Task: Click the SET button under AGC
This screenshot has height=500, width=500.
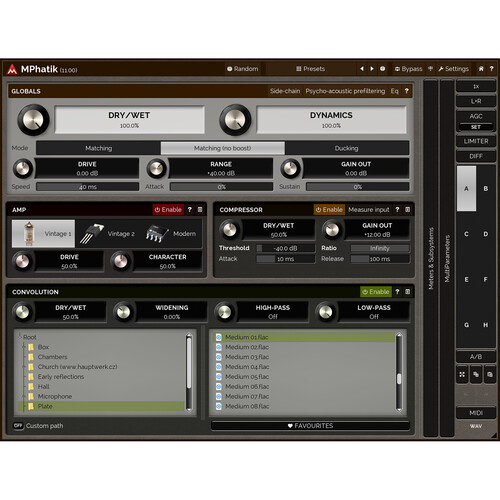Action: pos(476,127)
